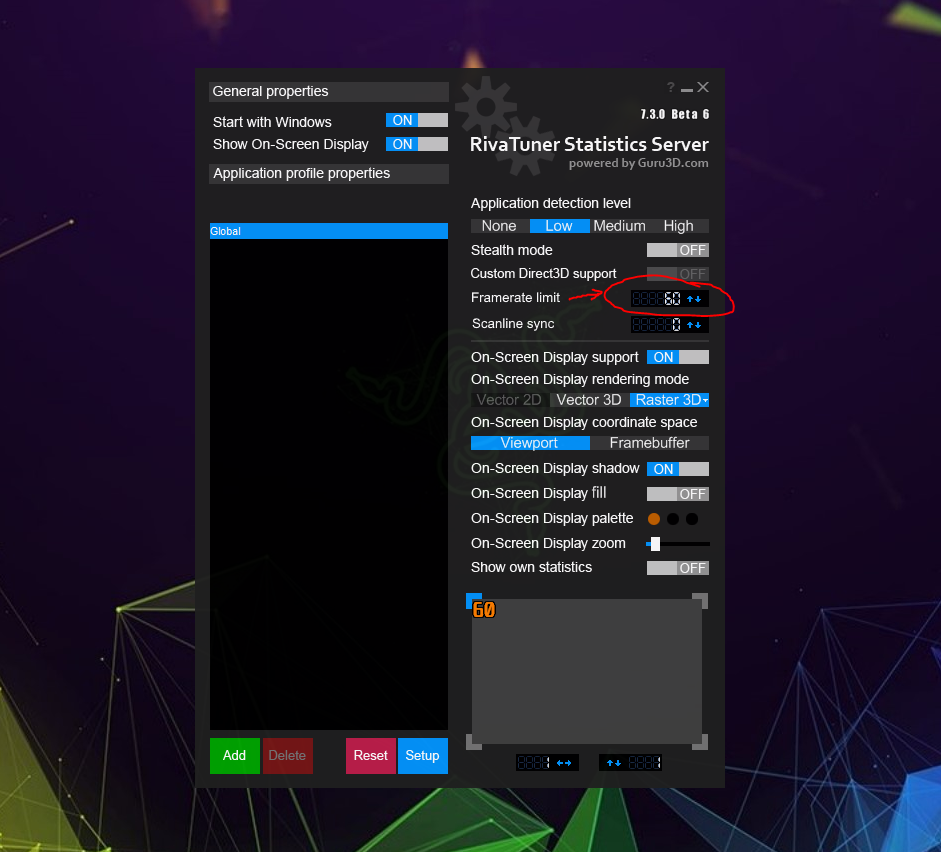Select the bottom-left OSD corner marker
The image size is (941, 852).
474,742
